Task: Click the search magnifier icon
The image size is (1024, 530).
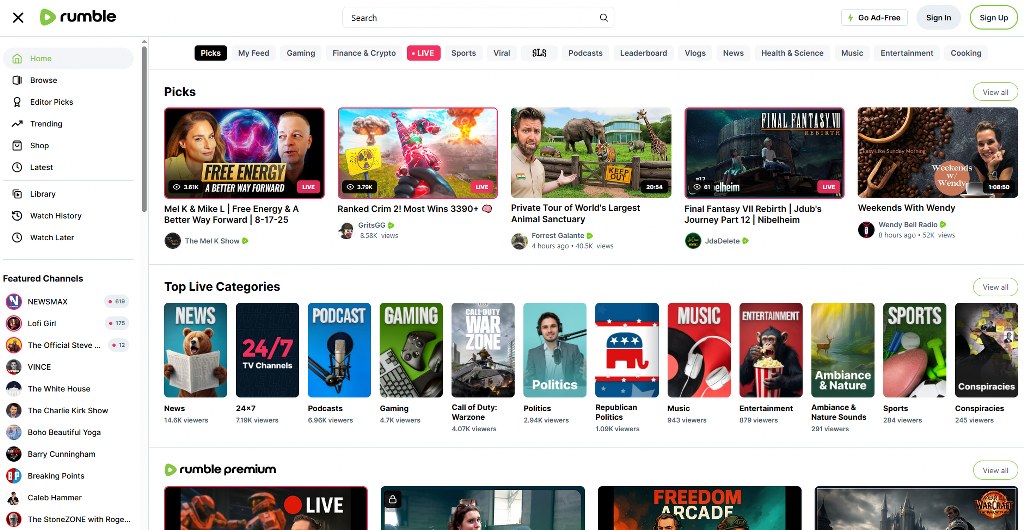Action: (603, 18)
